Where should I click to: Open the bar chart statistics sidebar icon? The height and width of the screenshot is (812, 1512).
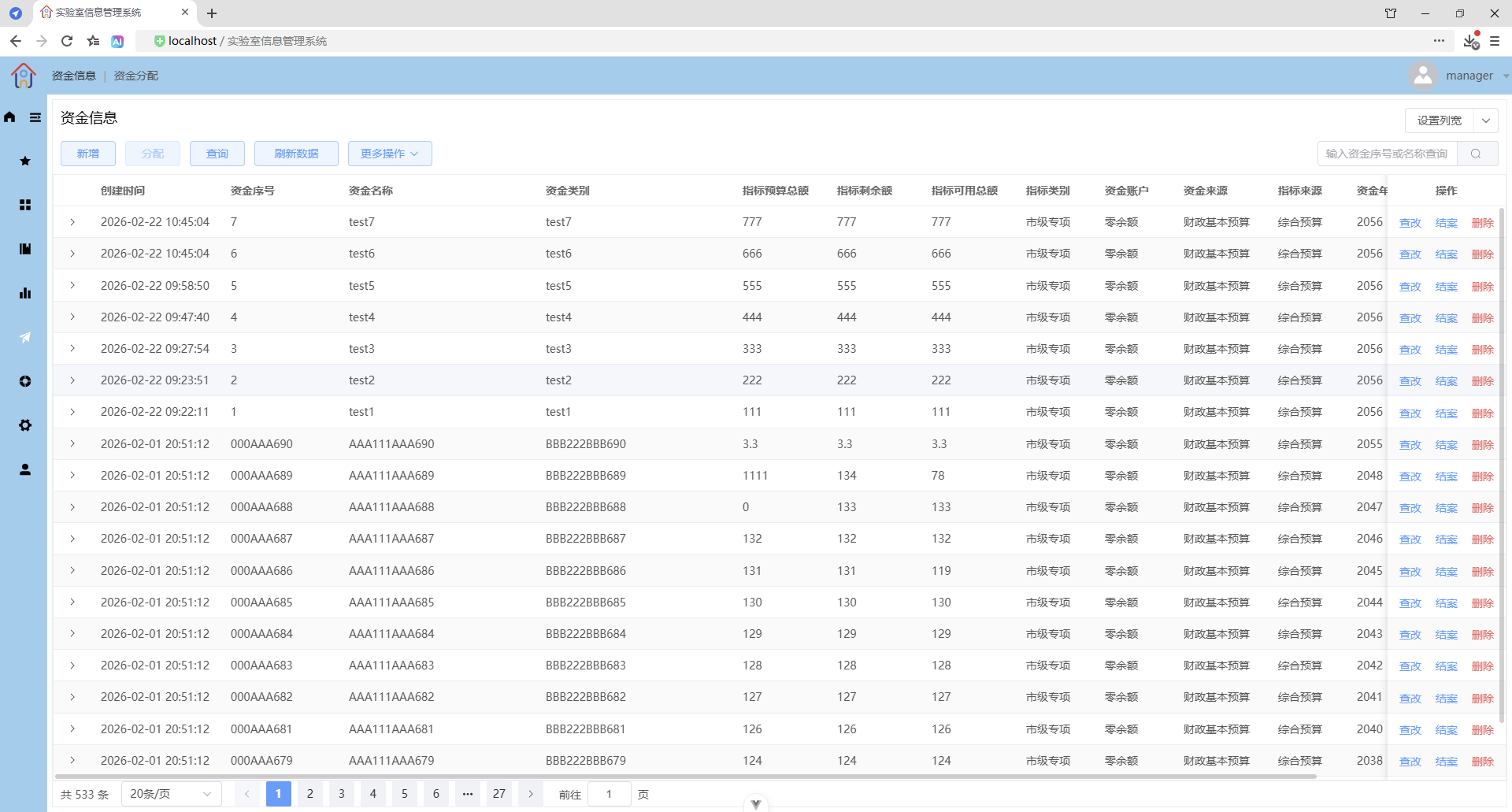pyautogui.click(x=25, y=293)
